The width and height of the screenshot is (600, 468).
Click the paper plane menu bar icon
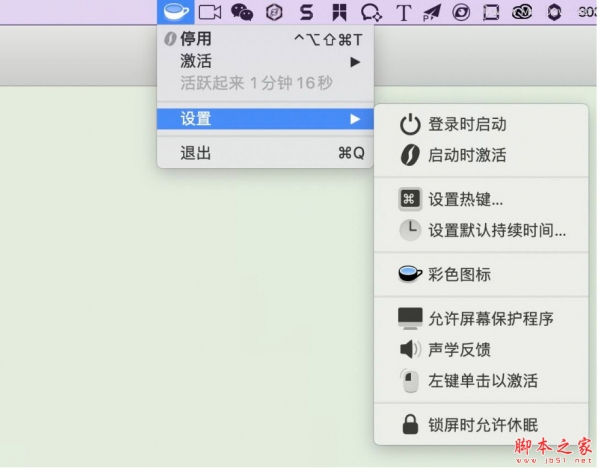432,12
